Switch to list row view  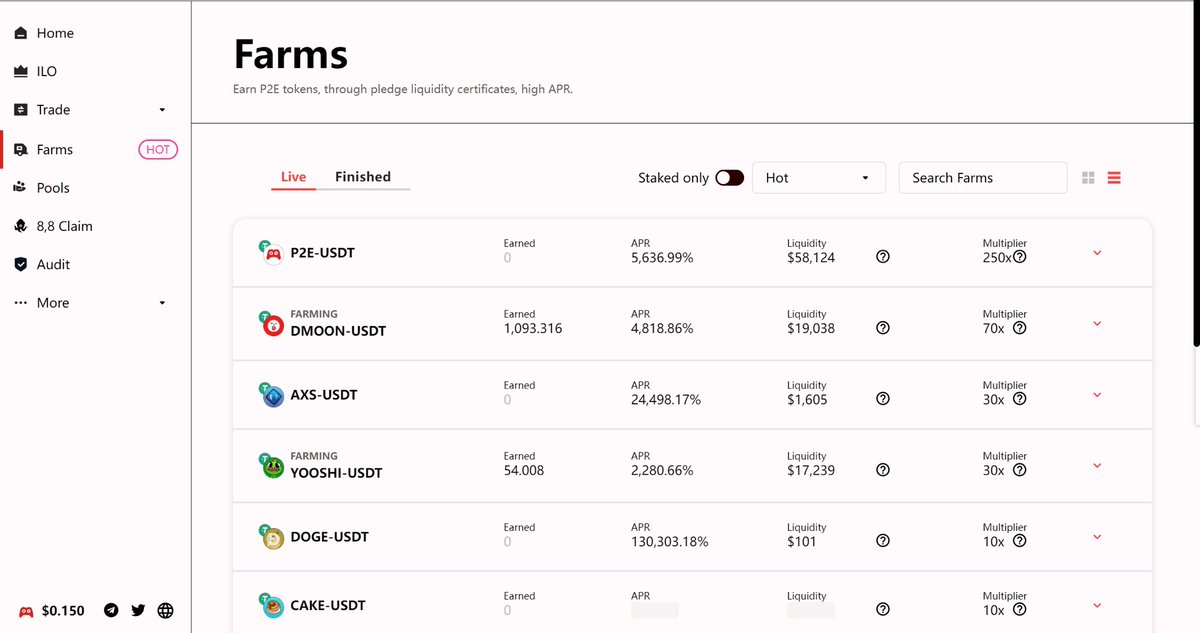(1114, 178)
